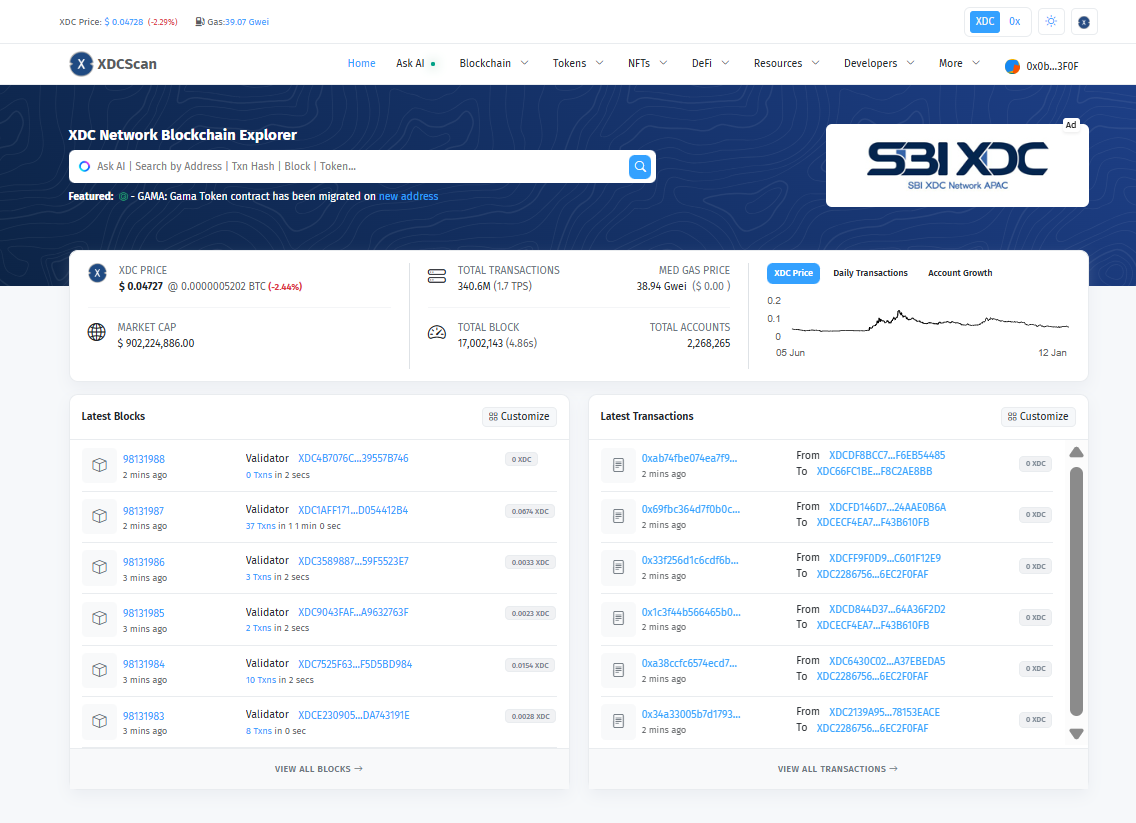Click the document icon for txn 0x34a33005b7d1793
This screenshot has width=1136, height=823.
[618, 721]
